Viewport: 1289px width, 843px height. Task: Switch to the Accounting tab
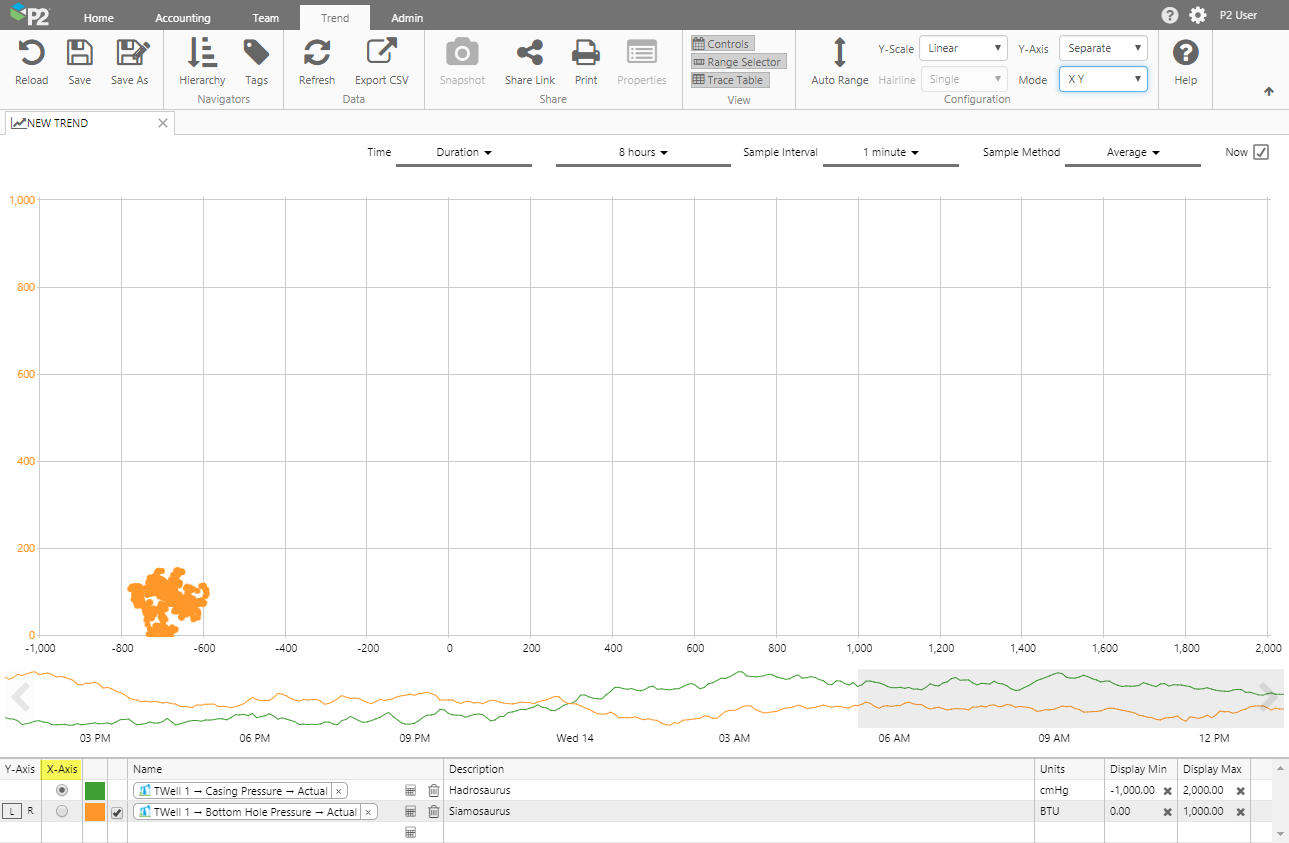coord(183,18)
